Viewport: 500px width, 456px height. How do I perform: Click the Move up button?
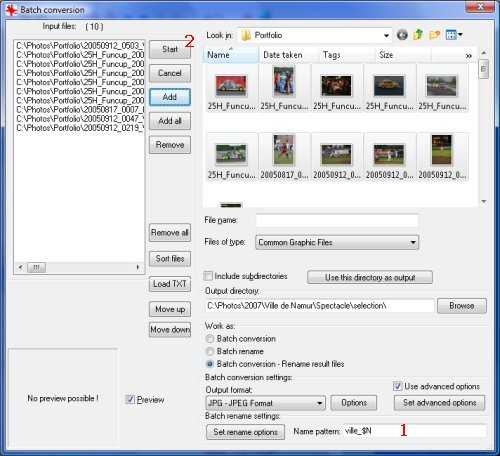[170, 309]
